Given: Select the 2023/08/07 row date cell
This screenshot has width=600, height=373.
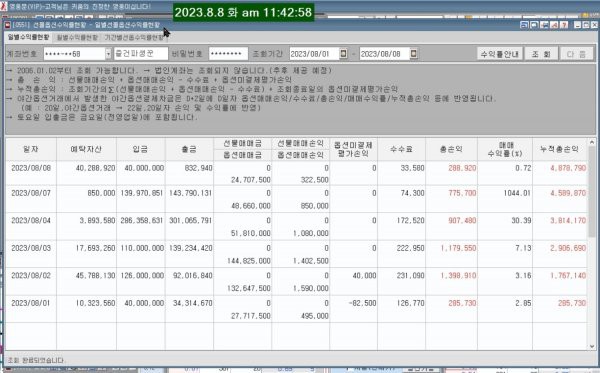Looking at the screenshot, I should coord(31,193).
